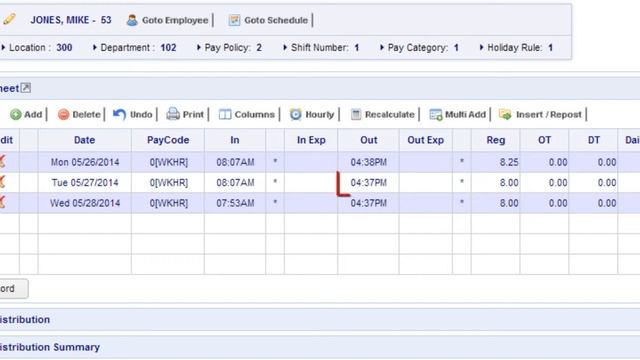Expand the Shift Number 1 arrow
640x360 pixels.
coord(285,47)
